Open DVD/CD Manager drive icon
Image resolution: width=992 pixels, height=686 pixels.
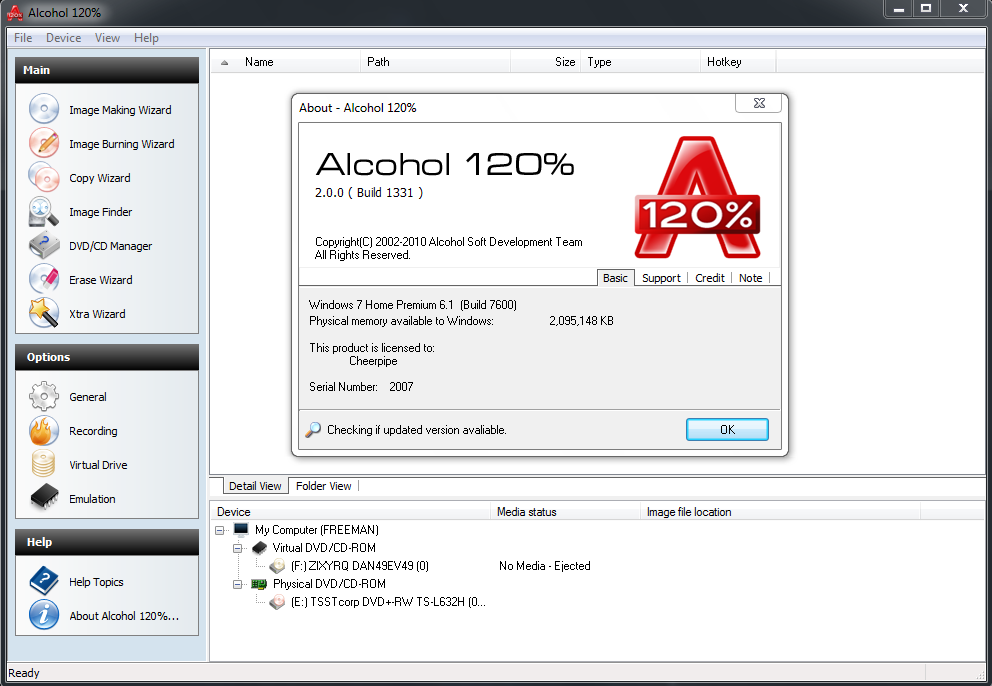click(x=44, y=246)
